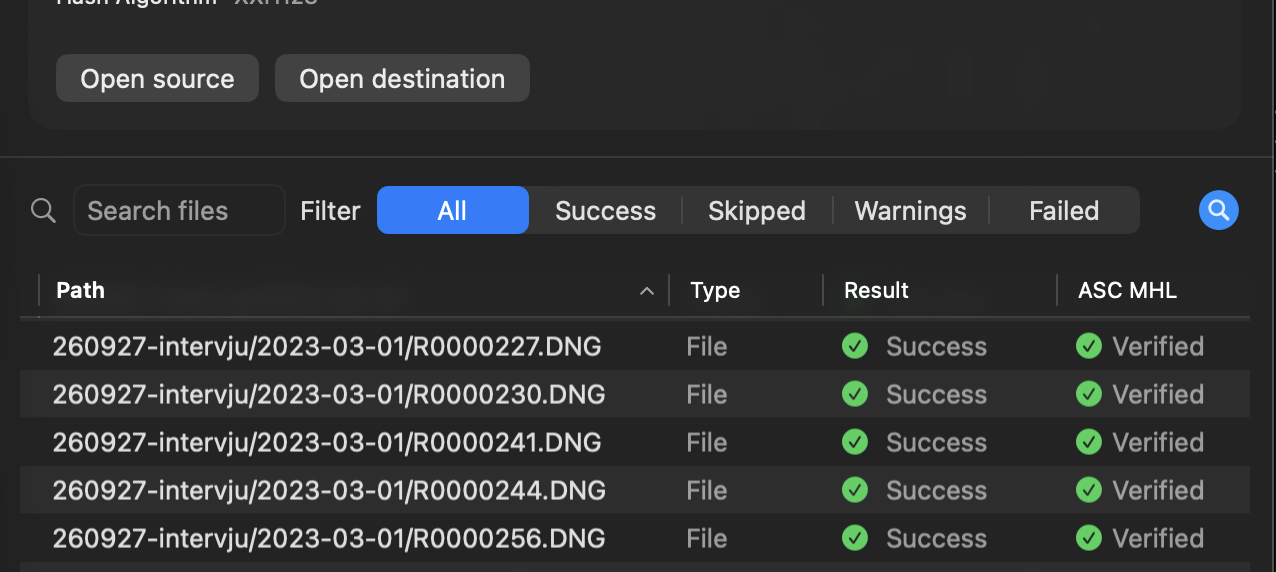The height and width of the screenshot is (572, 1276).
Task: Click the Verified text for R0000256.DNG
Action: [1158, 538]
